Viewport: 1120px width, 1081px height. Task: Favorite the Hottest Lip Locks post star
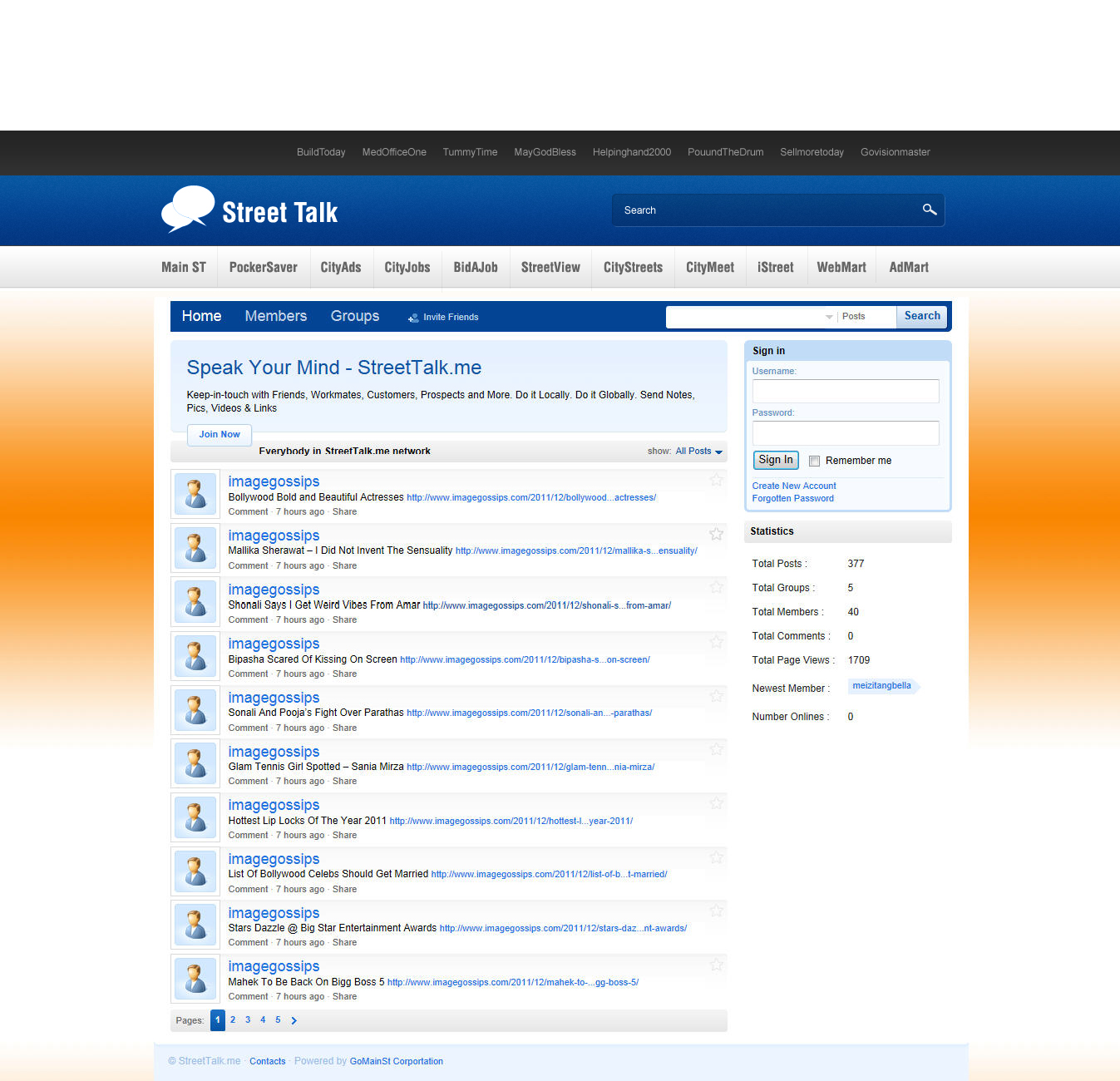click(716, 803)
